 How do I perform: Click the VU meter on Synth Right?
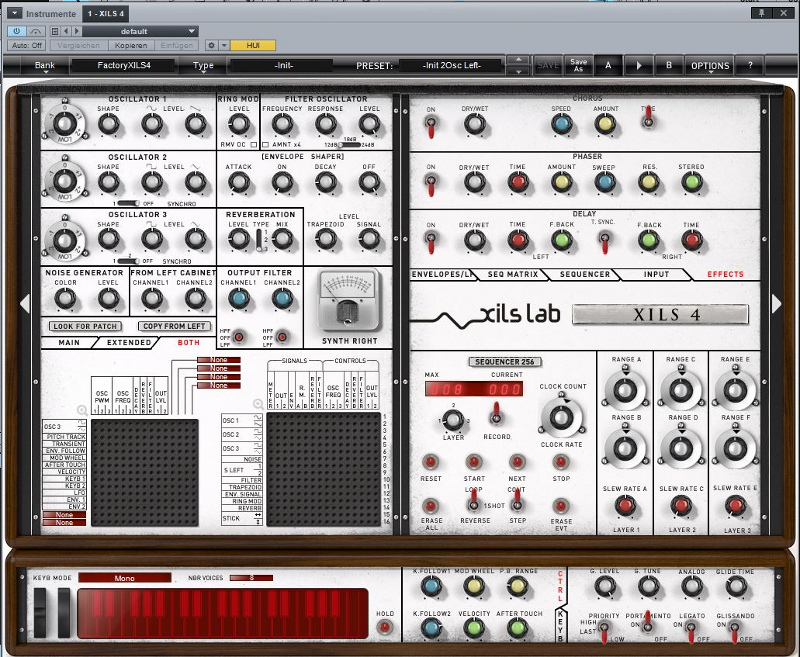[349, 300]
